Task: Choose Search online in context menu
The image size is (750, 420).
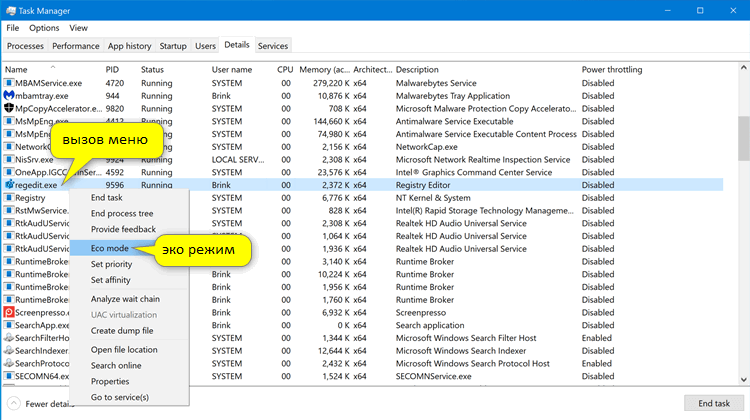Action: tap(129, 365)
